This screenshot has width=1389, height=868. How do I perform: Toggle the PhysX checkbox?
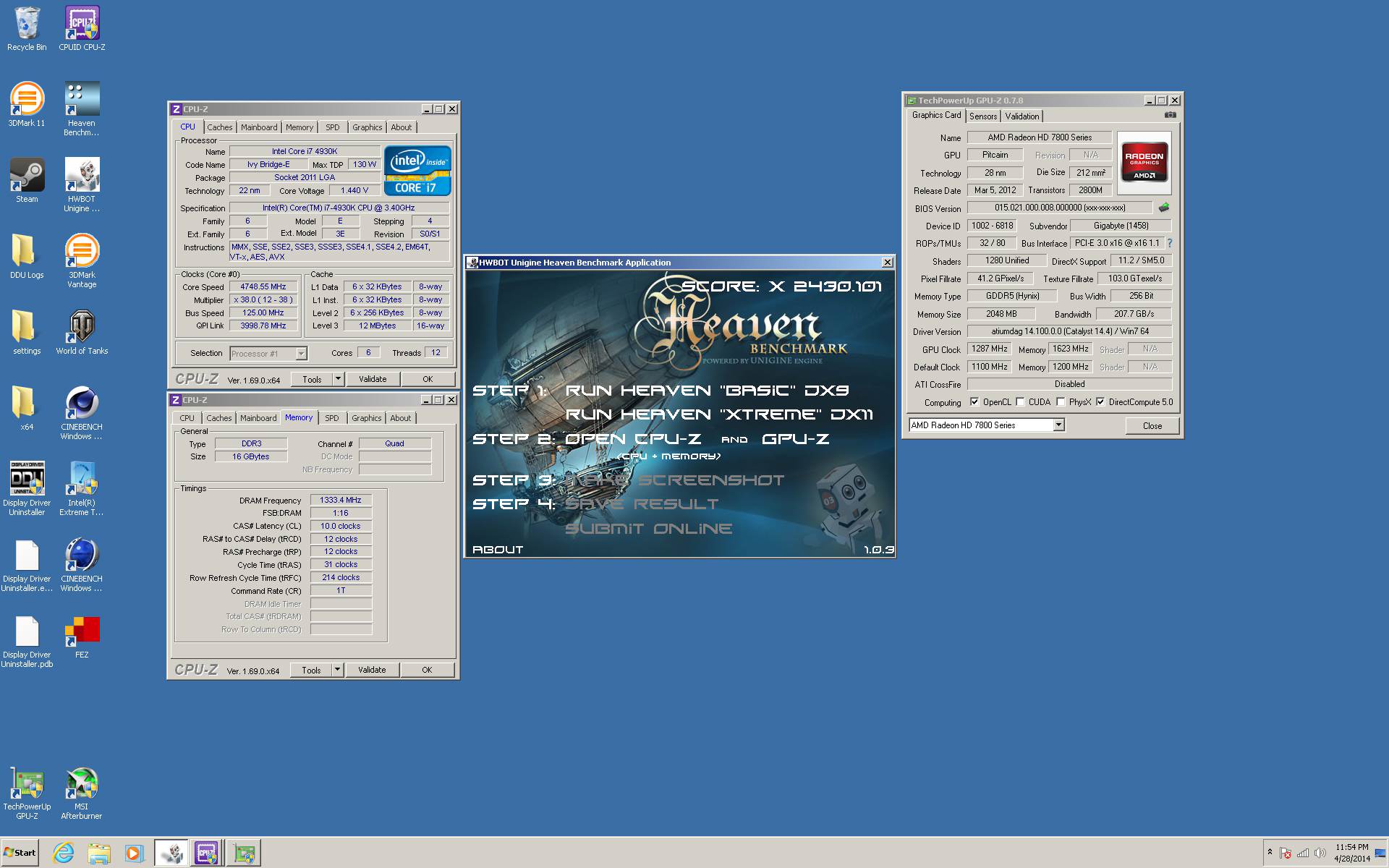pos(1061,402)
